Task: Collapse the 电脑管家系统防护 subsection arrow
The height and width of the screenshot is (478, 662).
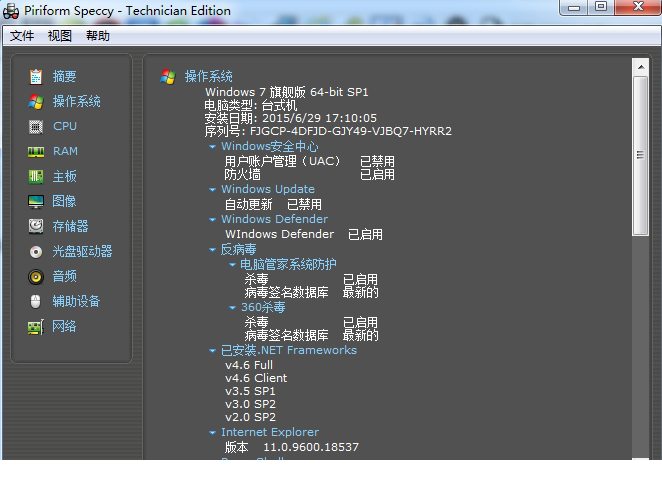Action: 232,265
